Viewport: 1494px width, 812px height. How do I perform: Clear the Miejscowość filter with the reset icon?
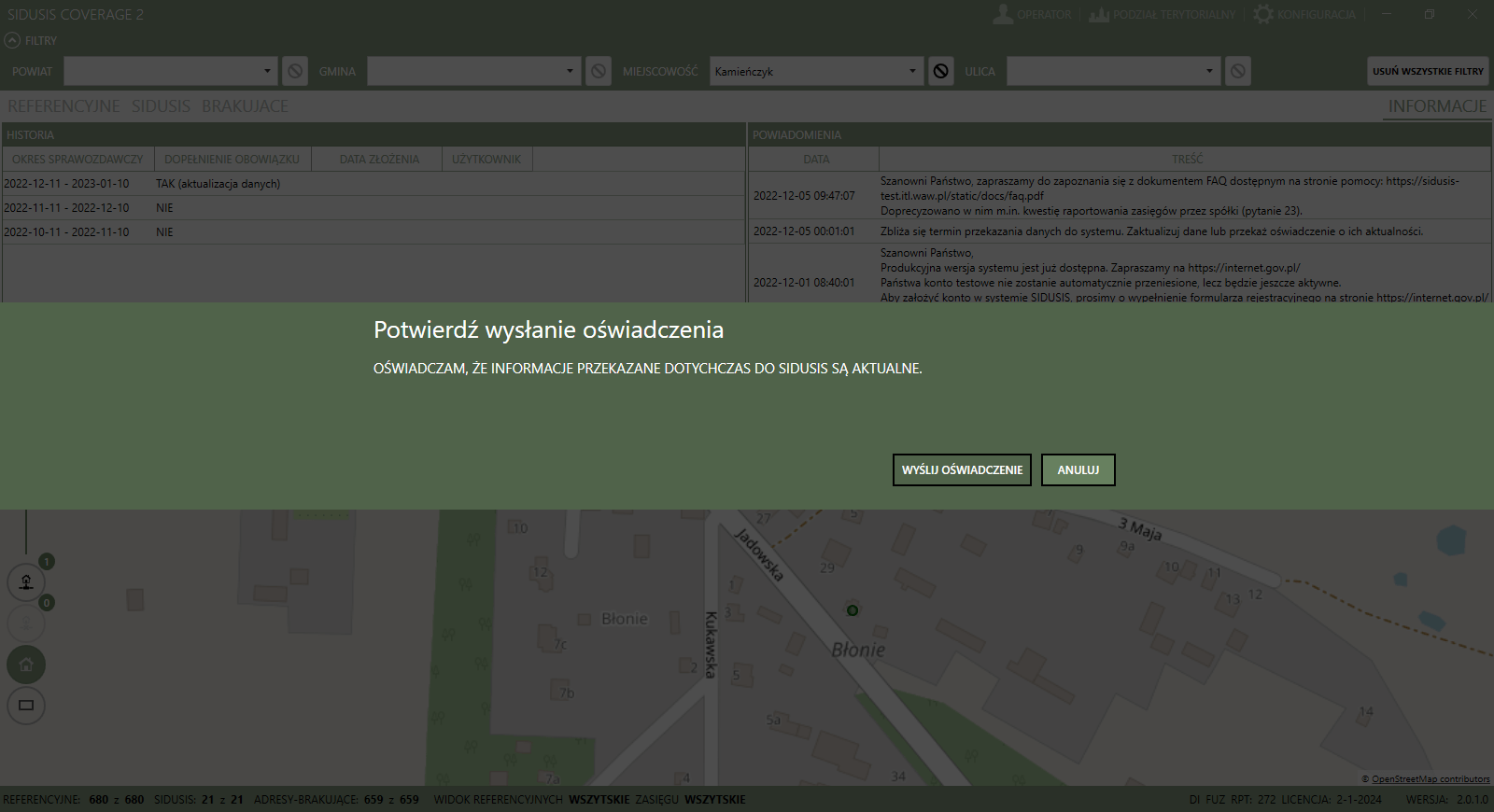(941, 71)
